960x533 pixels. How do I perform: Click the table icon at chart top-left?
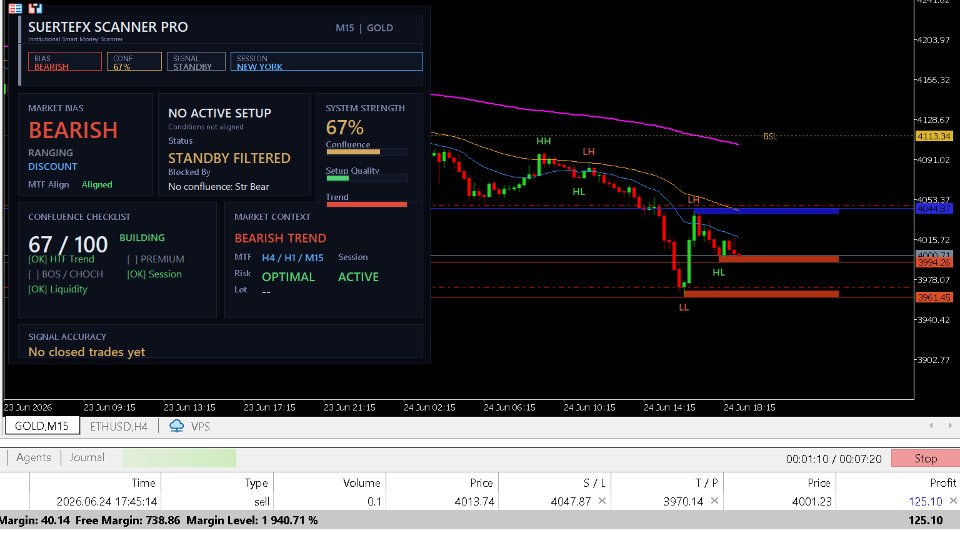(x=15, y=8)
